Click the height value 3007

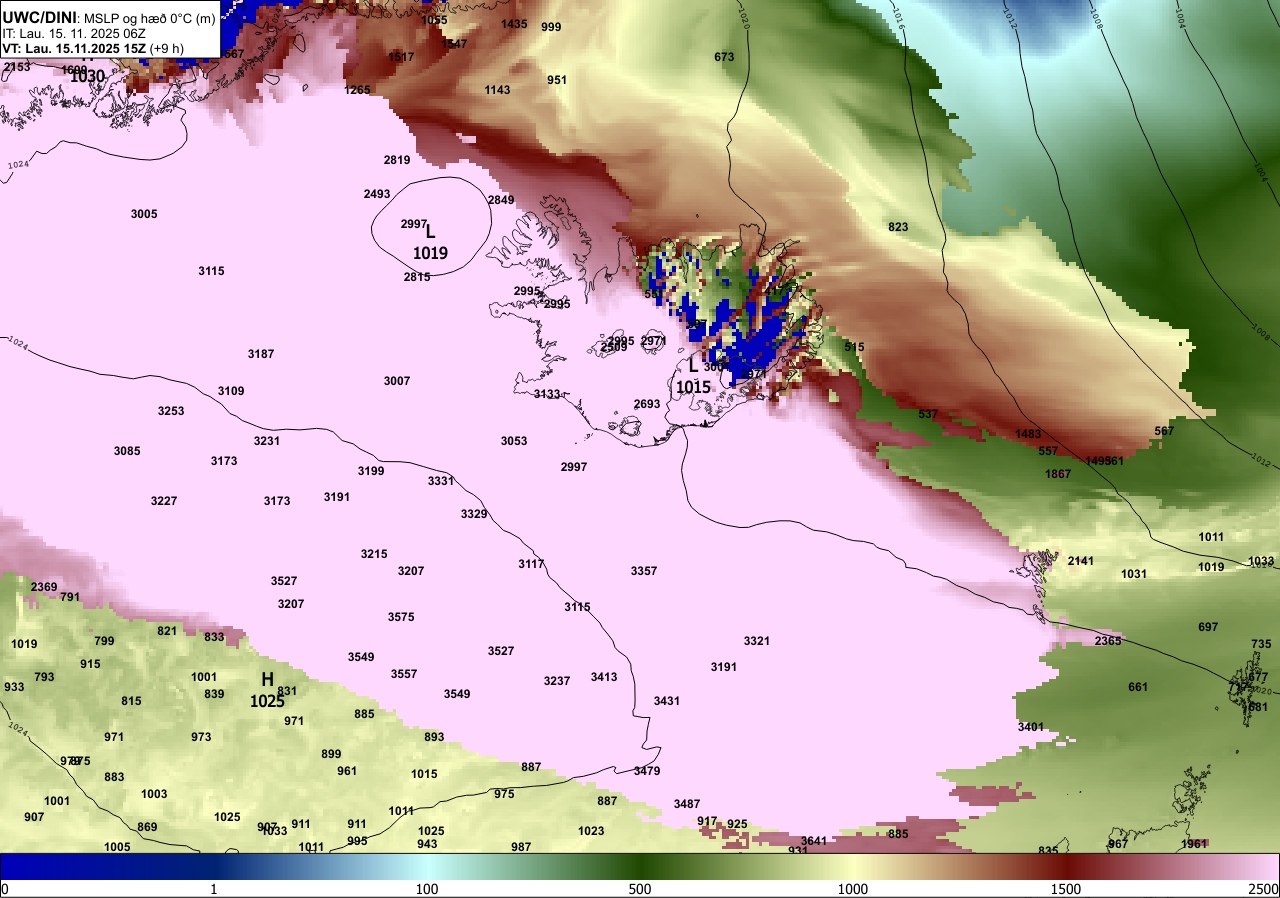[397, 381]
